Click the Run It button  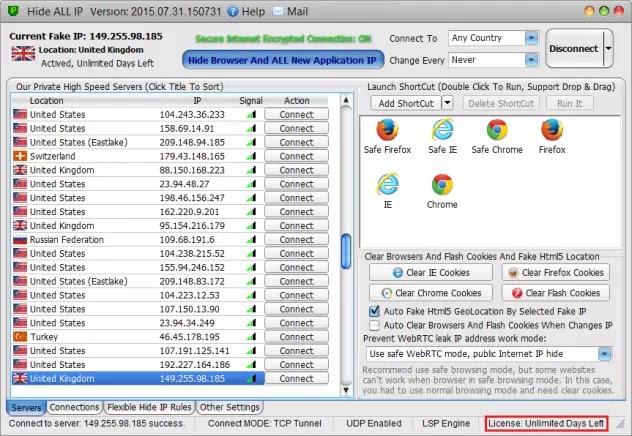click(x=570, y=104)
